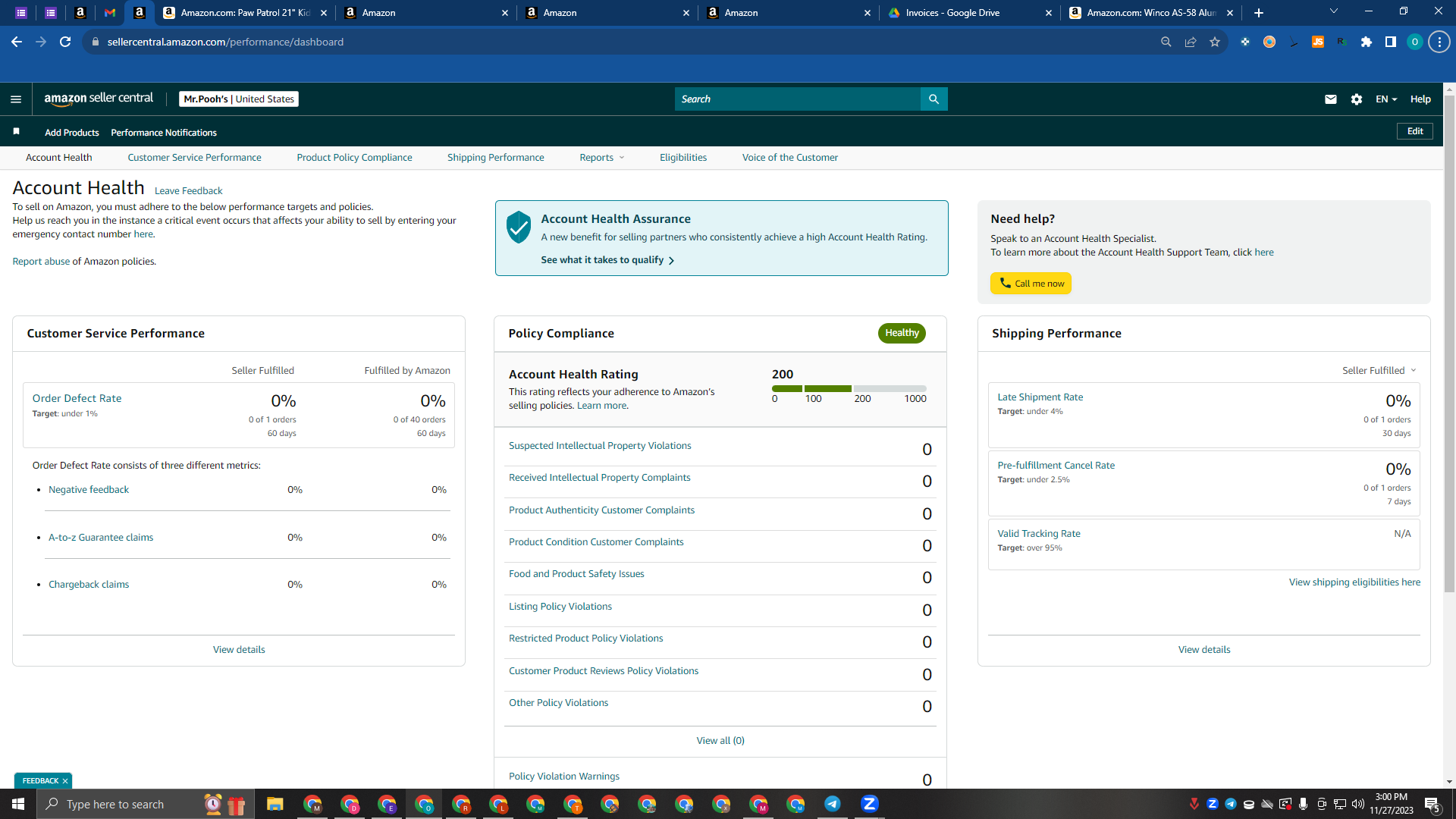Open the EN language dropdown

(1386, 99)
